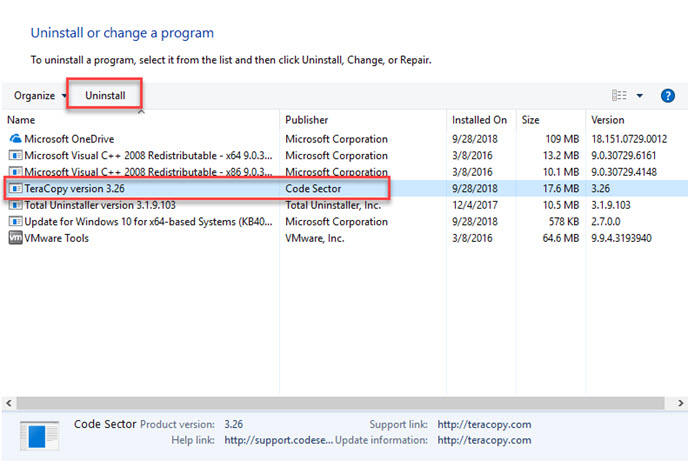Click VMware, Inc. publisher cell
This screenshot has height=461, width=688.
(x=315, y=238)
